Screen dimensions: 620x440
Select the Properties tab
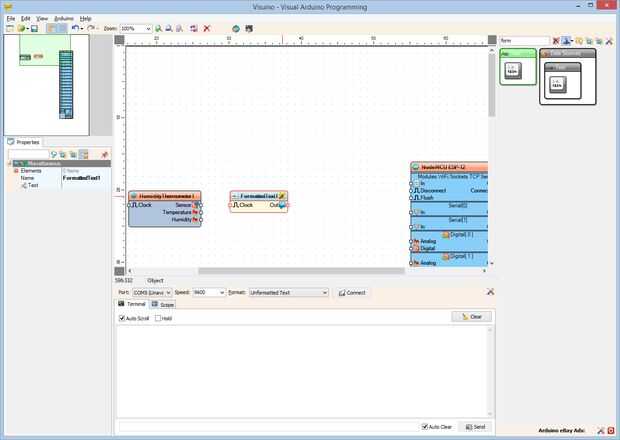(24, 142)
